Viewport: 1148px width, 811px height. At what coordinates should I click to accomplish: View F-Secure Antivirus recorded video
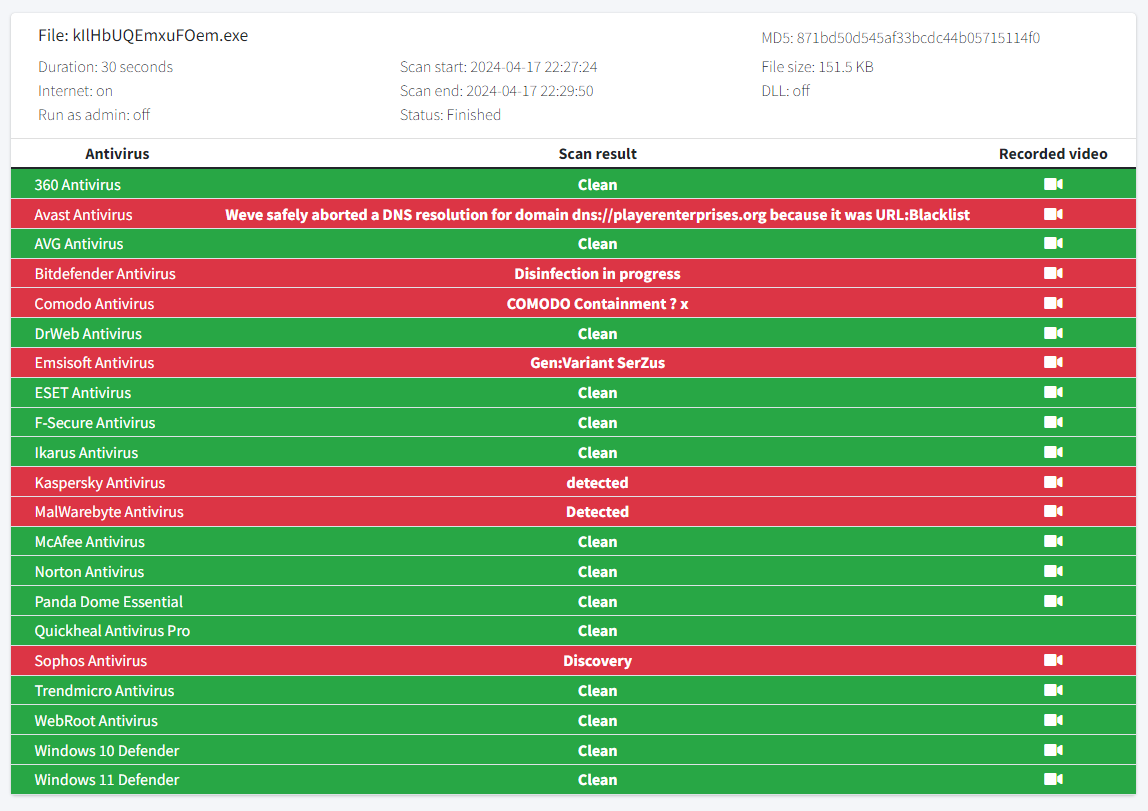[x=1053, y=423]
